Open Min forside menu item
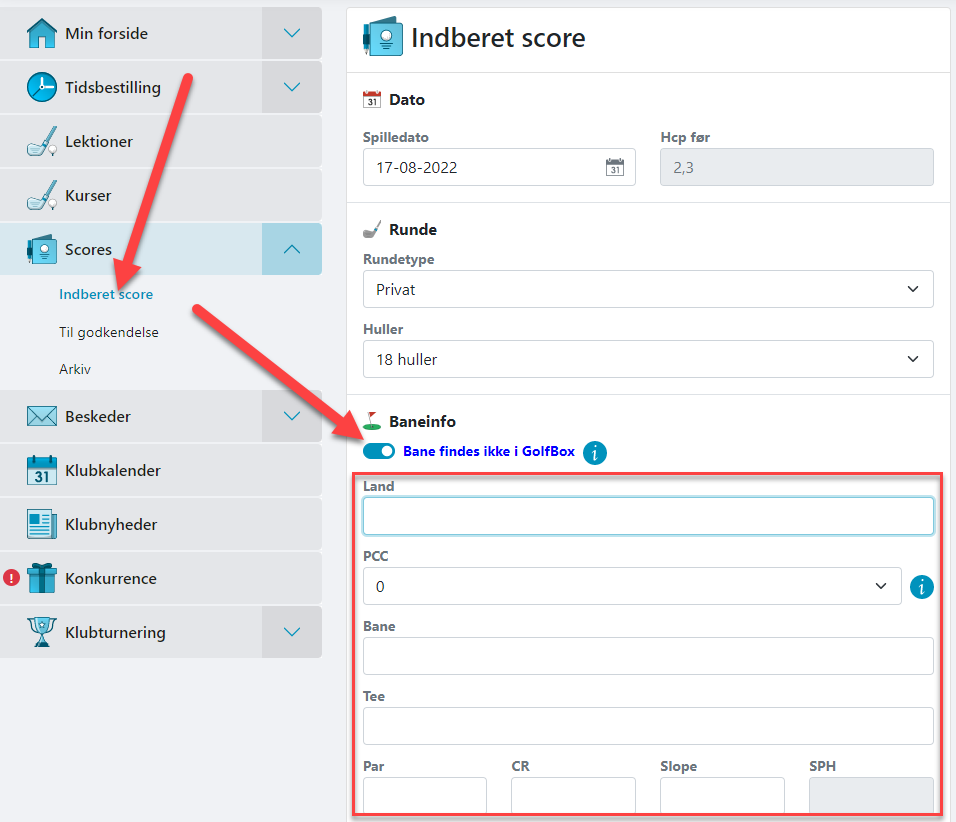The width and height of the screenshot is (956, 822). tap(131, 33)
